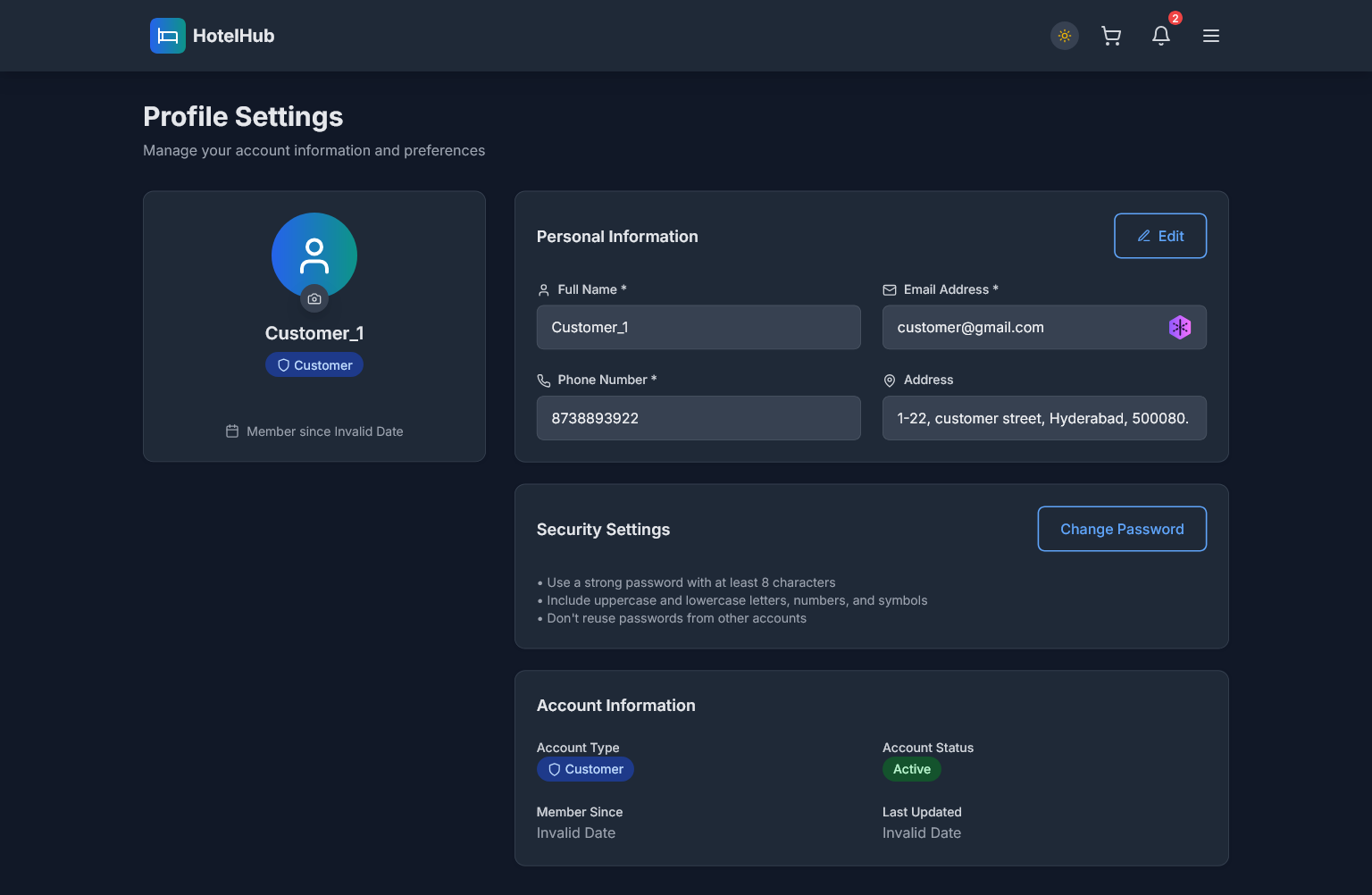Open the shopping cart
The width and height of the screenshot is (1372, 895).
(x=1111, y=36)
